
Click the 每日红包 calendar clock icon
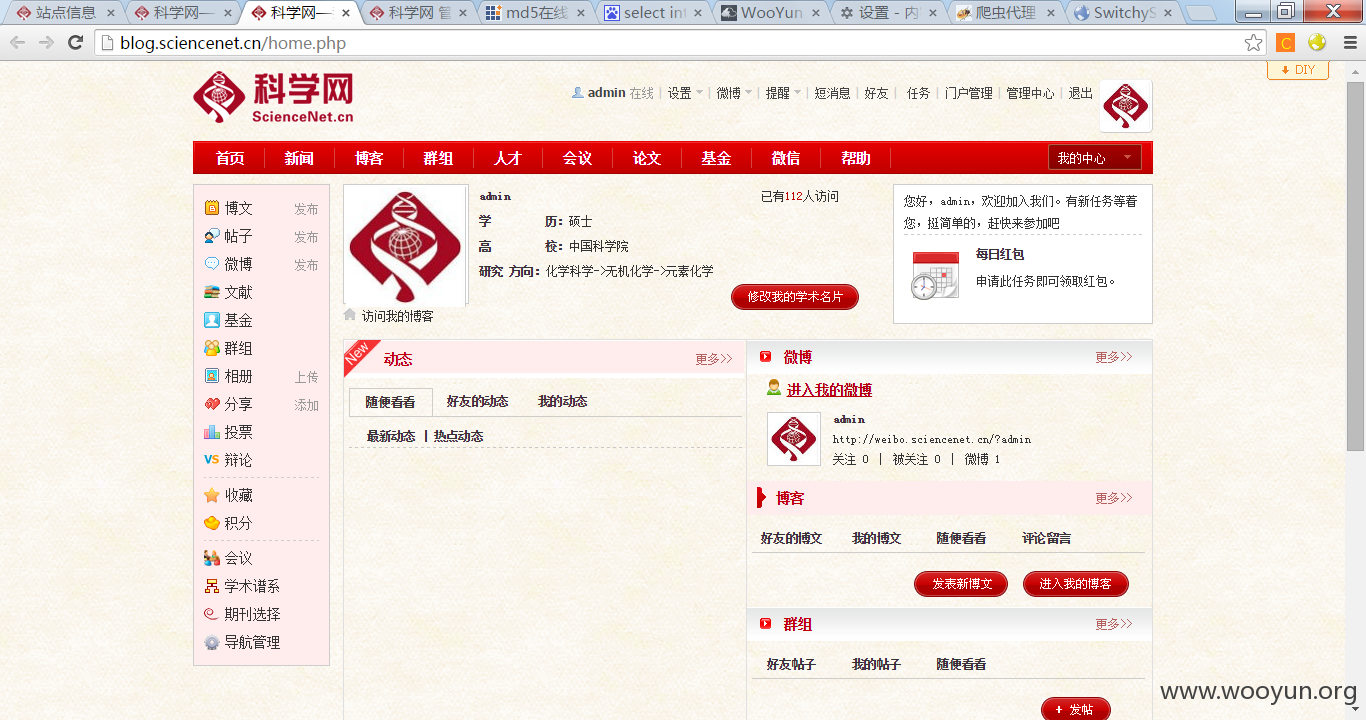935,275
